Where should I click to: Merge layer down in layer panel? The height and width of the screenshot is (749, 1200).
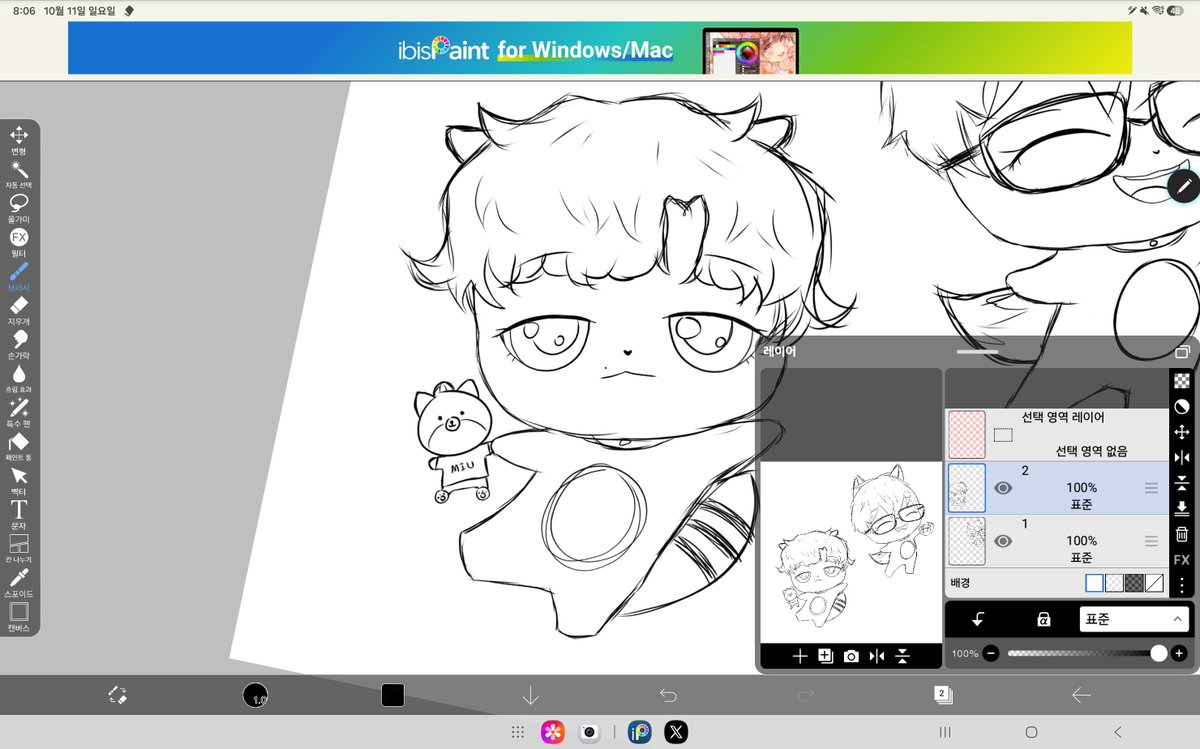(x=1181, y=508)
